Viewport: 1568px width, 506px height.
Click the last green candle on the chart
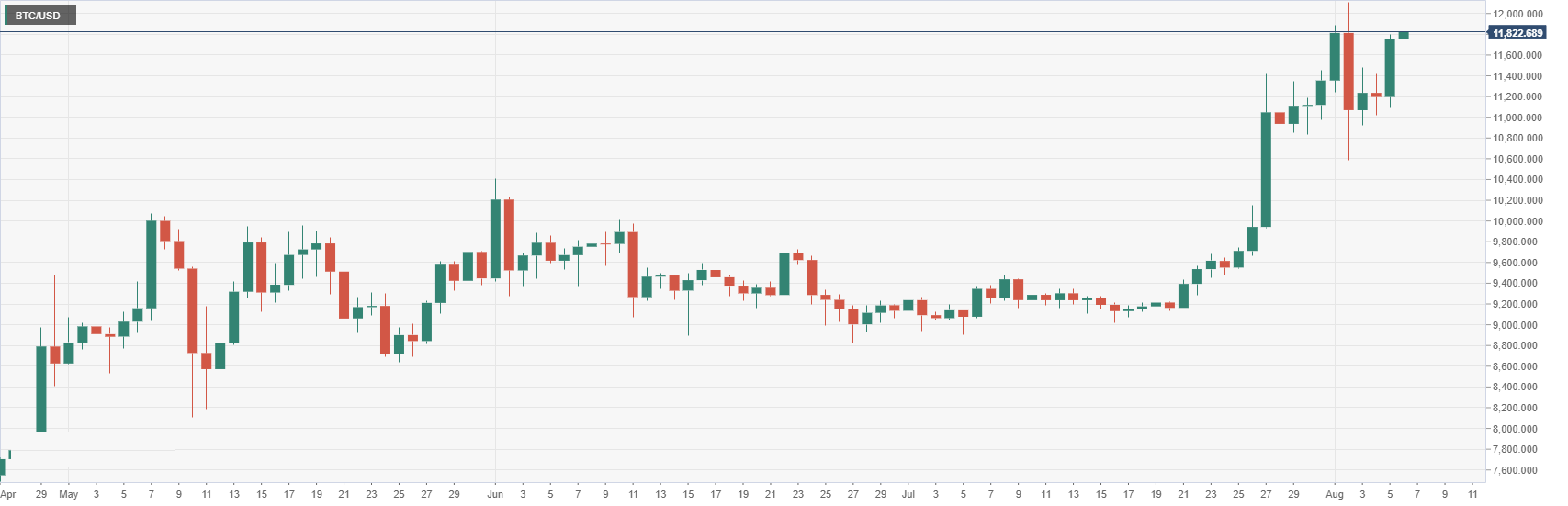tap(1404, 35)
